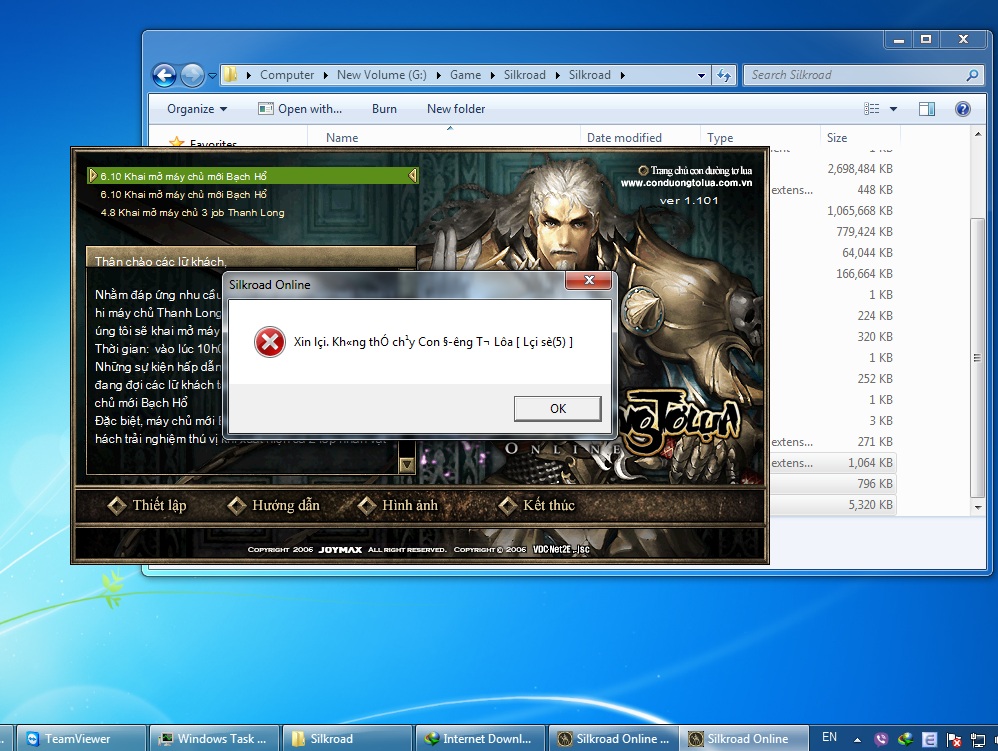Image resolution: width=998 pixels, height=751 pixels.
Task: Switch to the Silkroad folder taskbar button
Action: coord(347,738)
